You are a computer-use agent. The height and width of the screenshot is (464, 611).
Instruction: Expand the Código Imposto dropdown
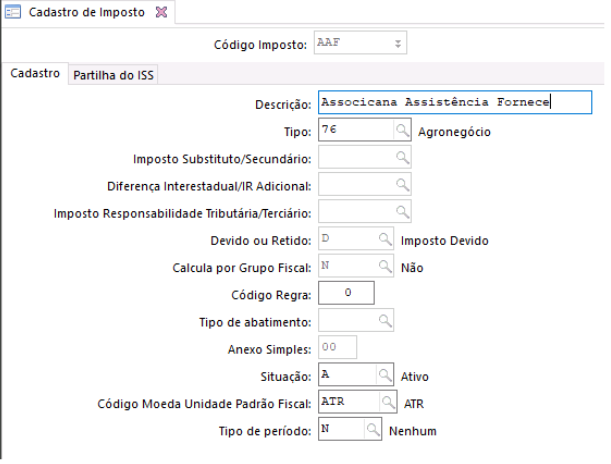click(x=398, y=44)
